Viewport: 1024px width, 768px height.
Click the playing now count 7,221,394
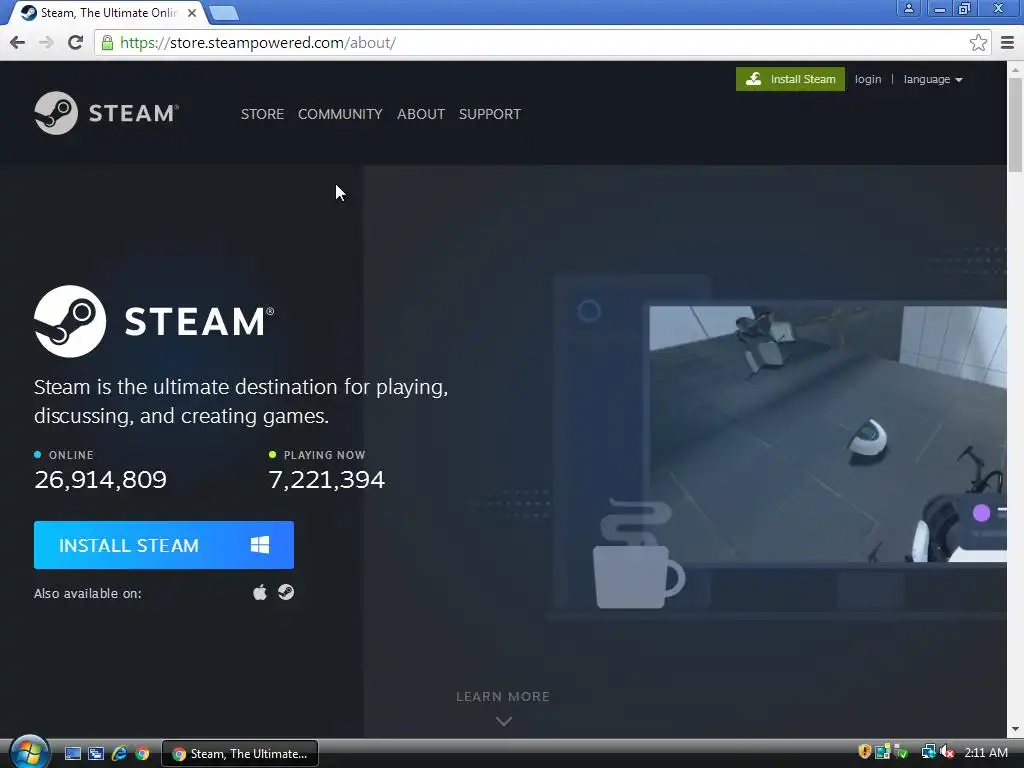327,480
